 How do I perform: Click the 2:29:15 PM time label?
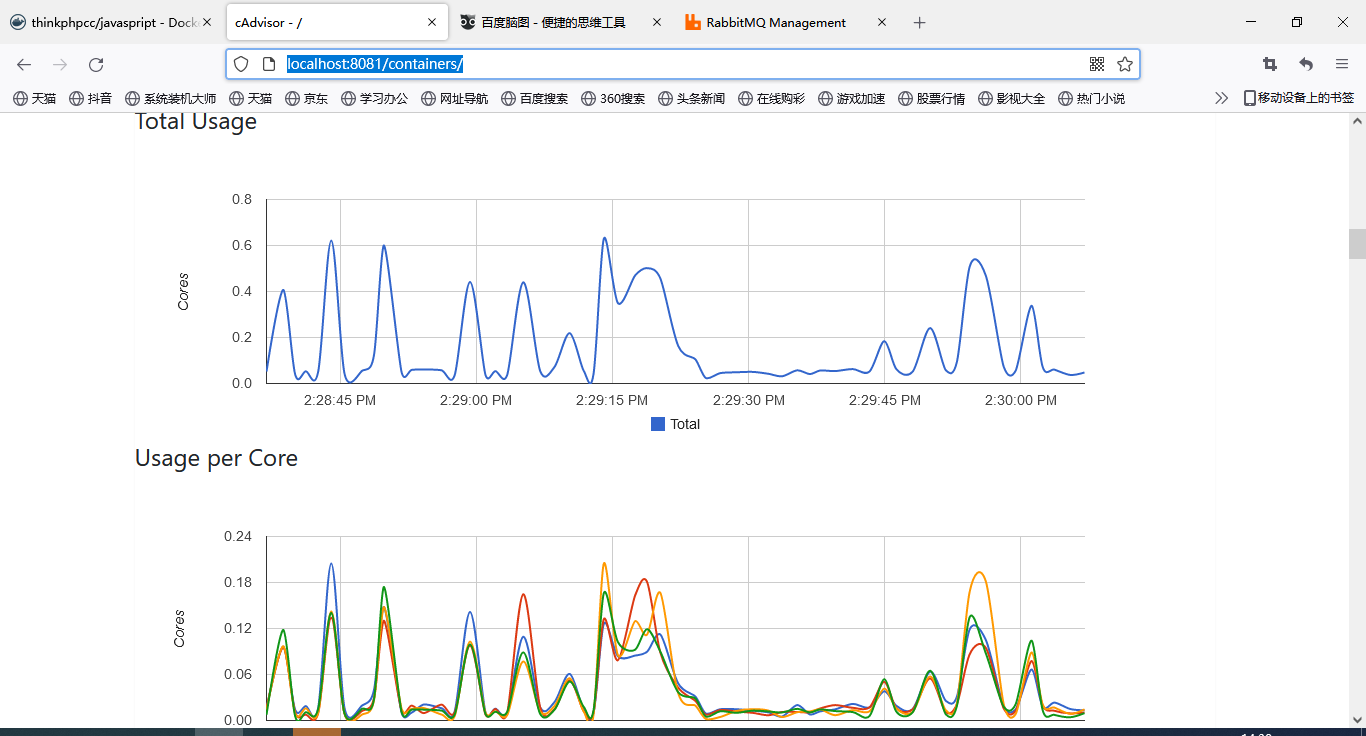[612, 400]
